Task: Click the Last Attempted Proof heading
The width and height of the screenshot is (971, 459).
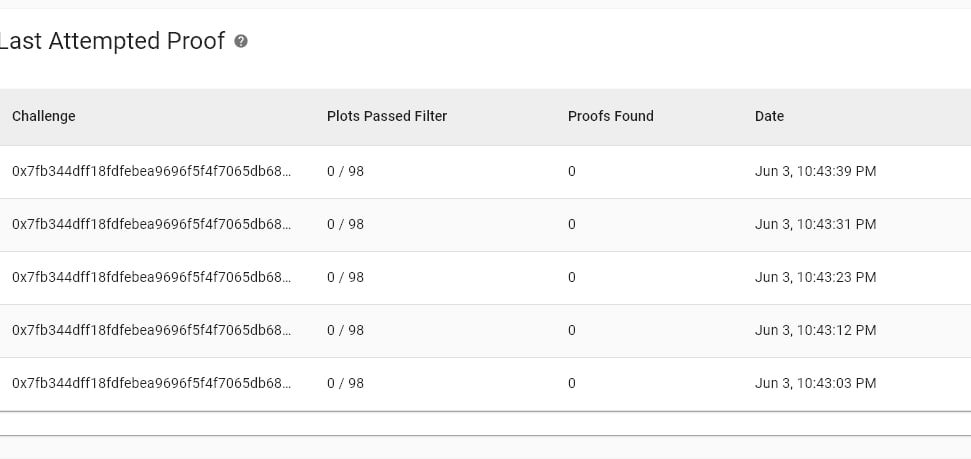Action: coord(112,41)
